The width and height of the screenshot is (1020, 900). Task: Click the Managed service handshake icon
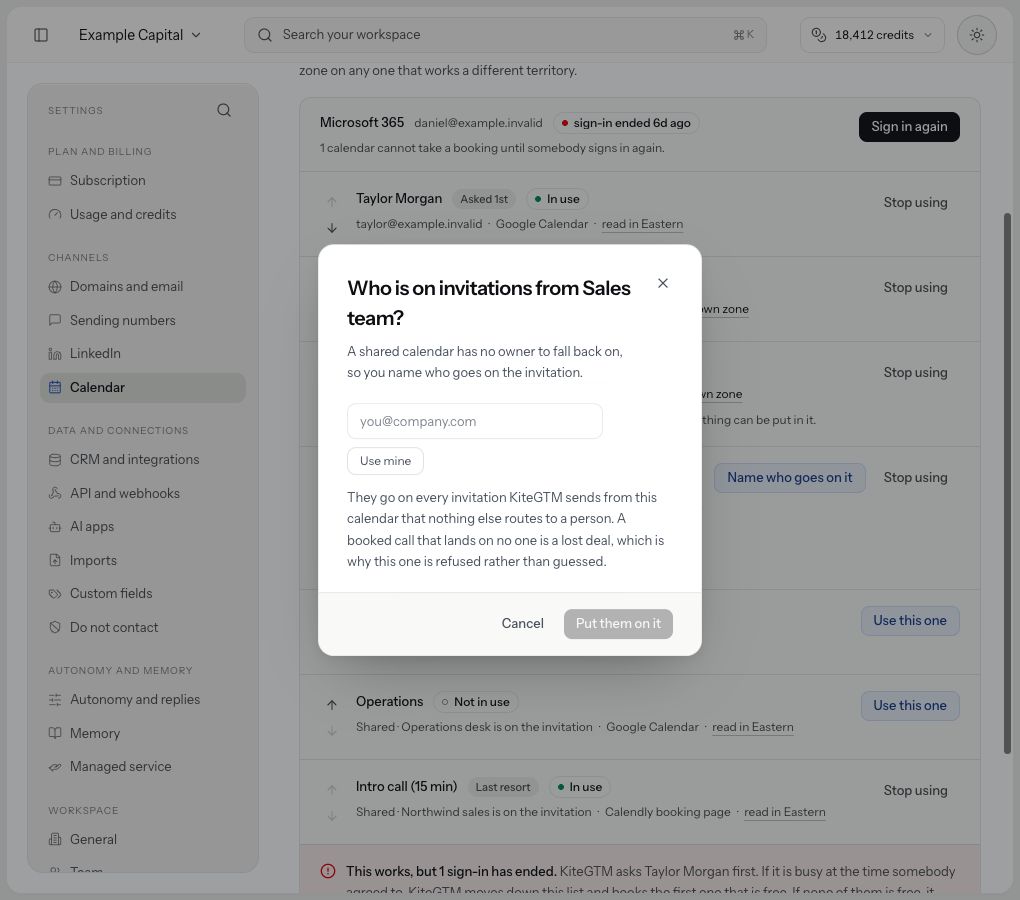click(55, 767)
